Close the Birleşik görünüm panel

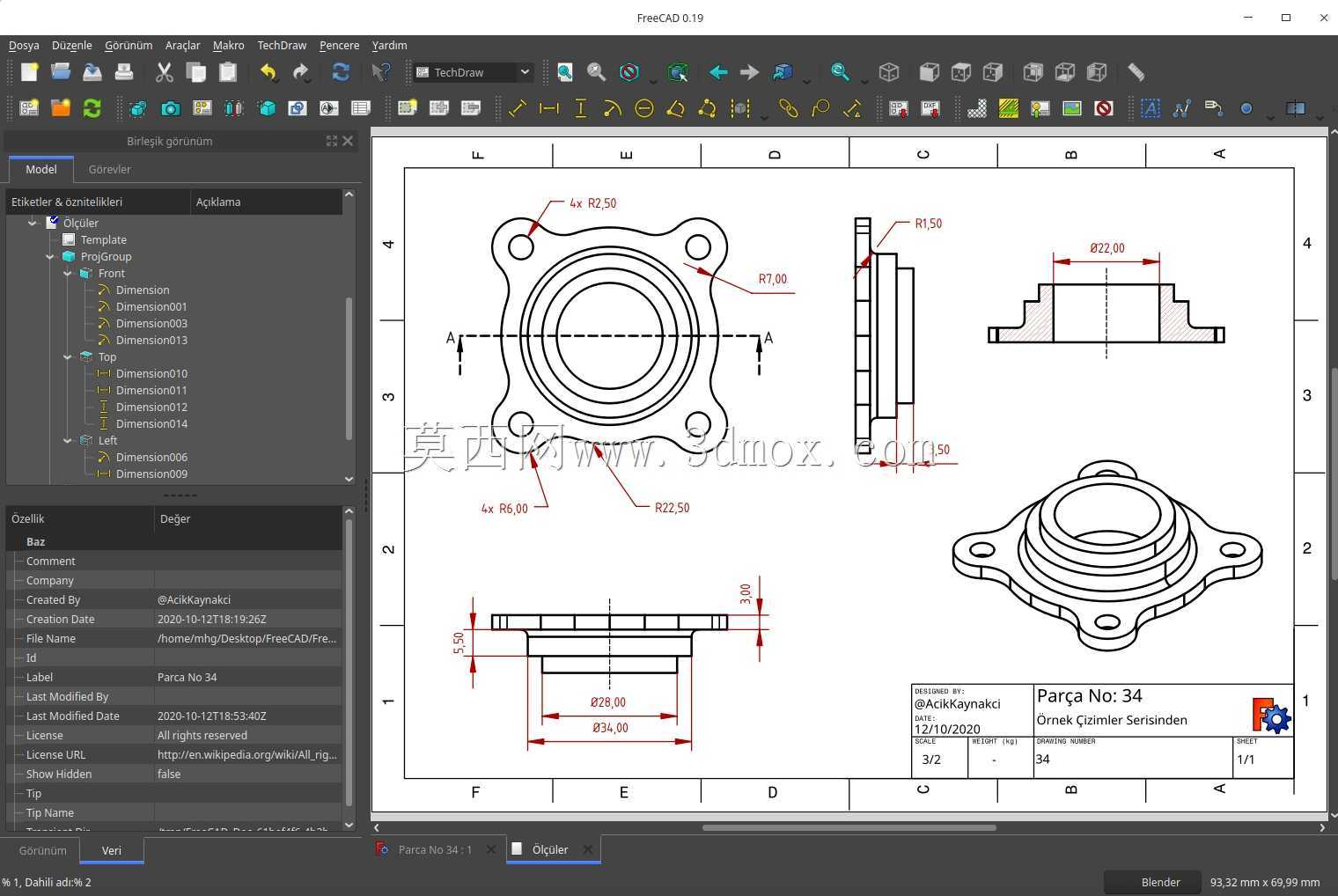tap(348, 141)
